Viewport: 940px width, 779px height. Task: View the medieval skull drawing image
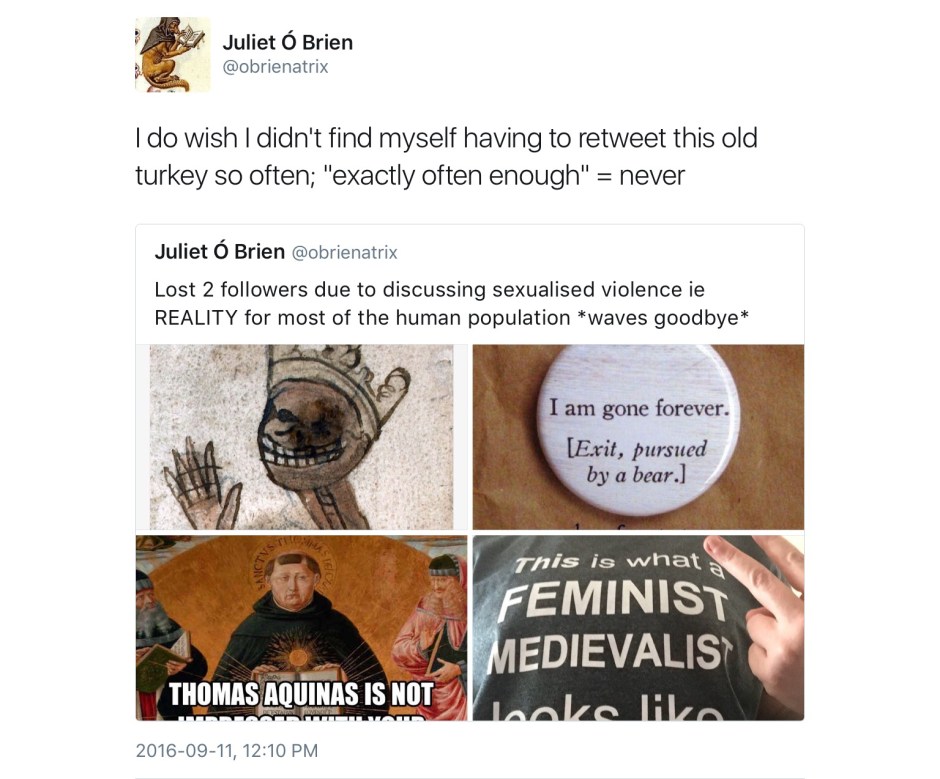pos(302,437)
